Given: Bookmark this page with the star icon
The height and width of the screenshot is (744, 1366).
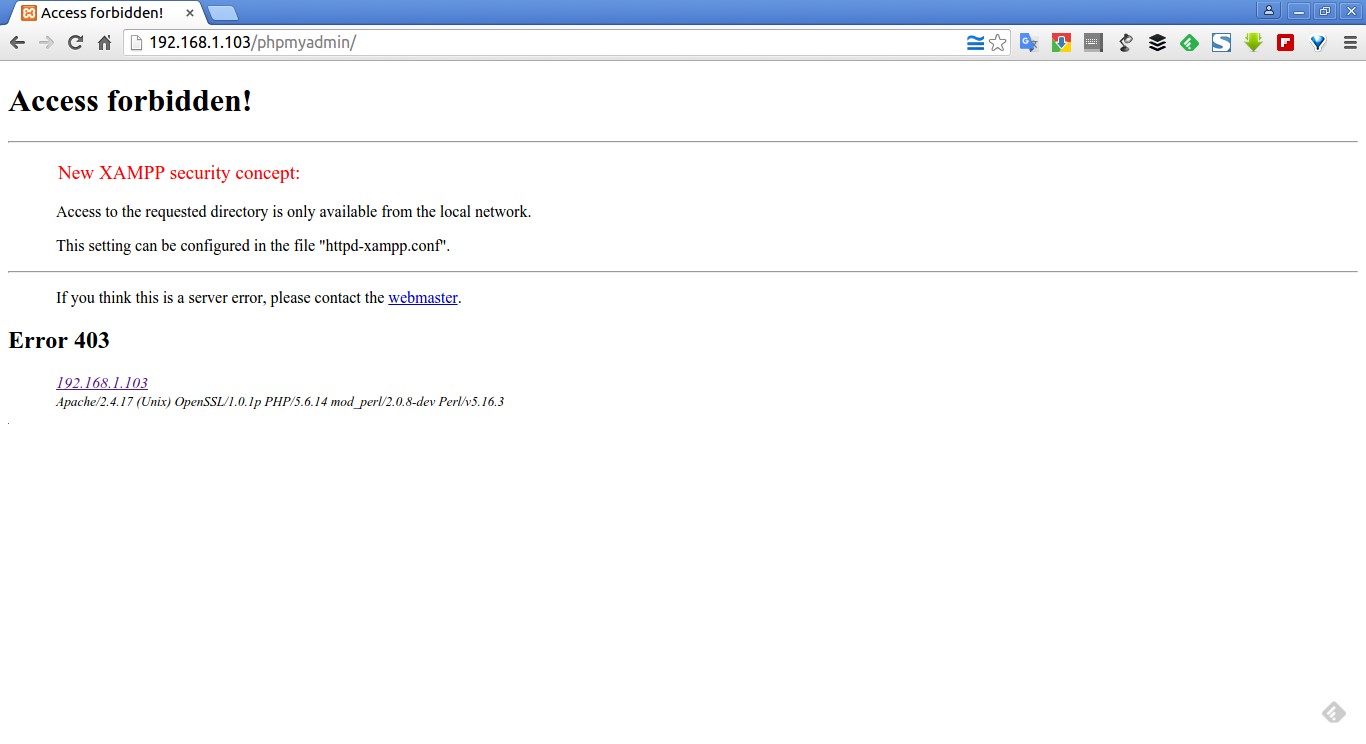Looking at the screenshot, I should click(x=997, y=42).
